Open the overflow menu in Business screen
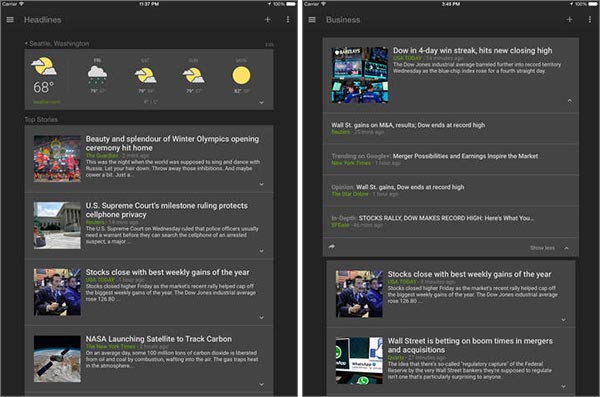Viewport: 600px width, 397px height. [590, 20]
